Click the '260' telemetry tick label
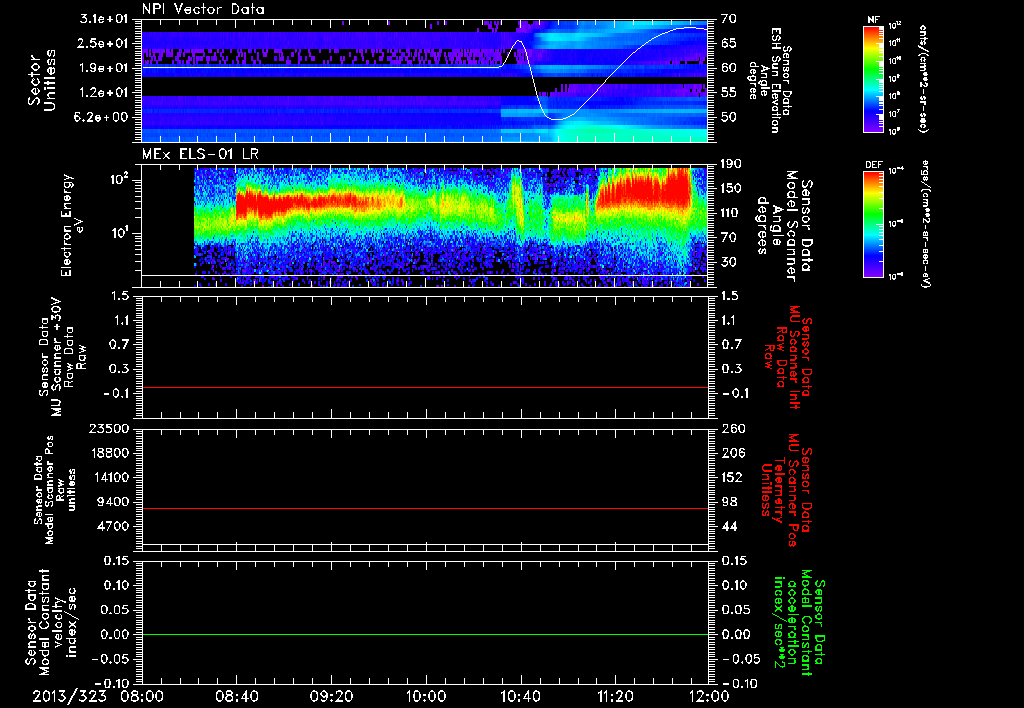 [x=733, y=428]
